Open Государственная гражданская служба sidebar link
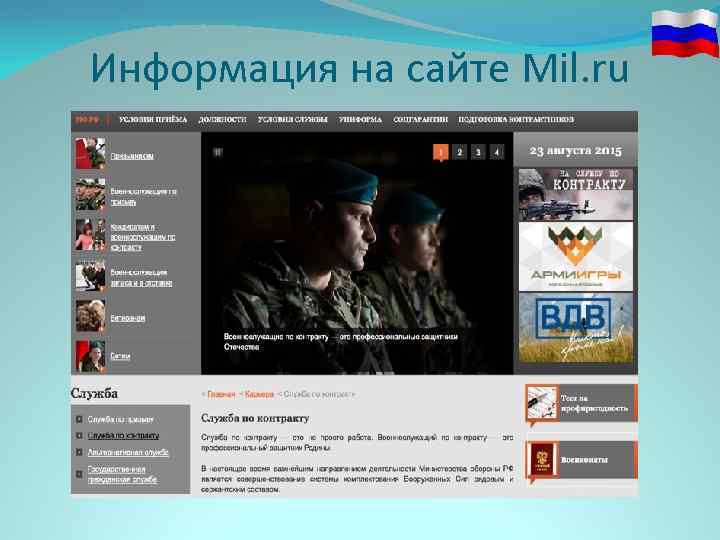720x540 pixels. pyautogui.click(x=123, y=474)
